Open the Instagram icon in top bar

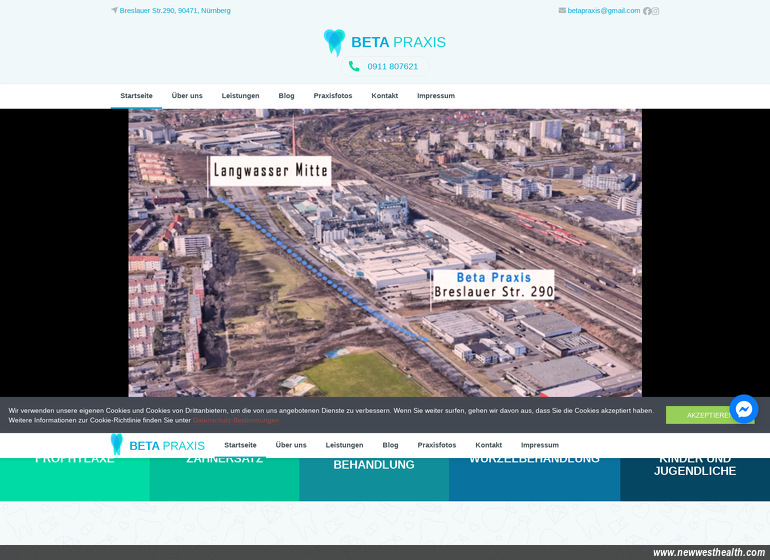click(655, 11)
